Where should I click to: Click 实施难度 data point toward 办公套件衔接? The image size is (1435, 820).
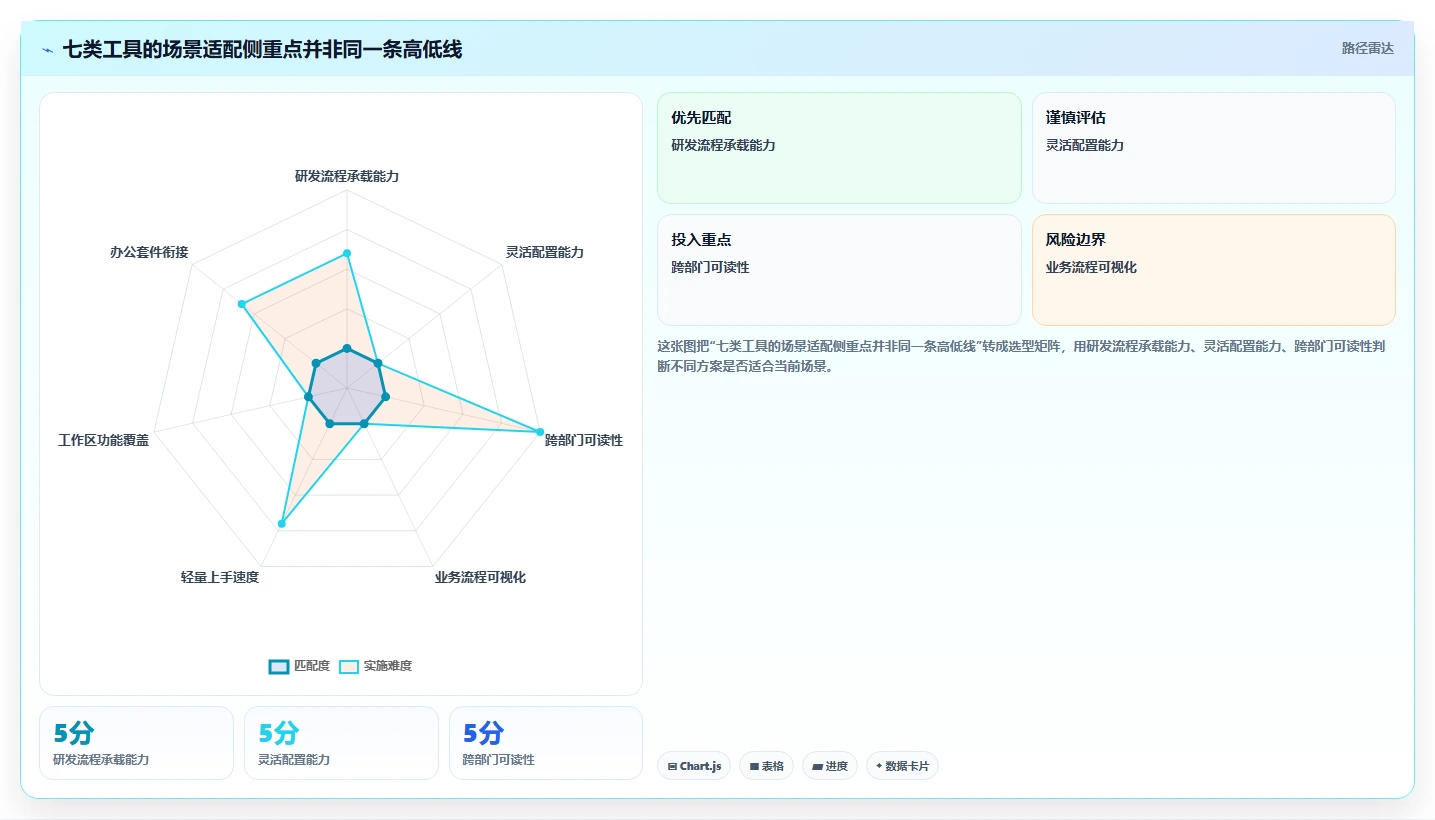coord(242,303)
